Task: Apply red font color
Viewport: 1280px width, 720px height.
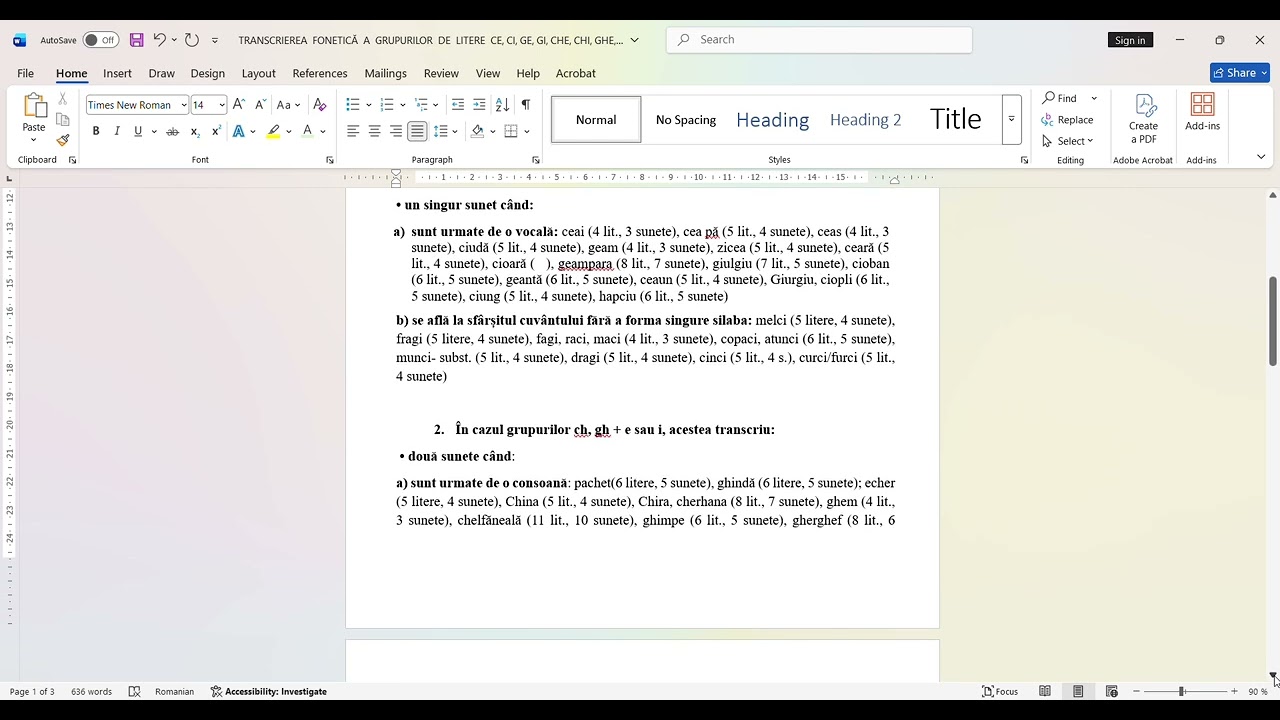Action: [308, 131]
